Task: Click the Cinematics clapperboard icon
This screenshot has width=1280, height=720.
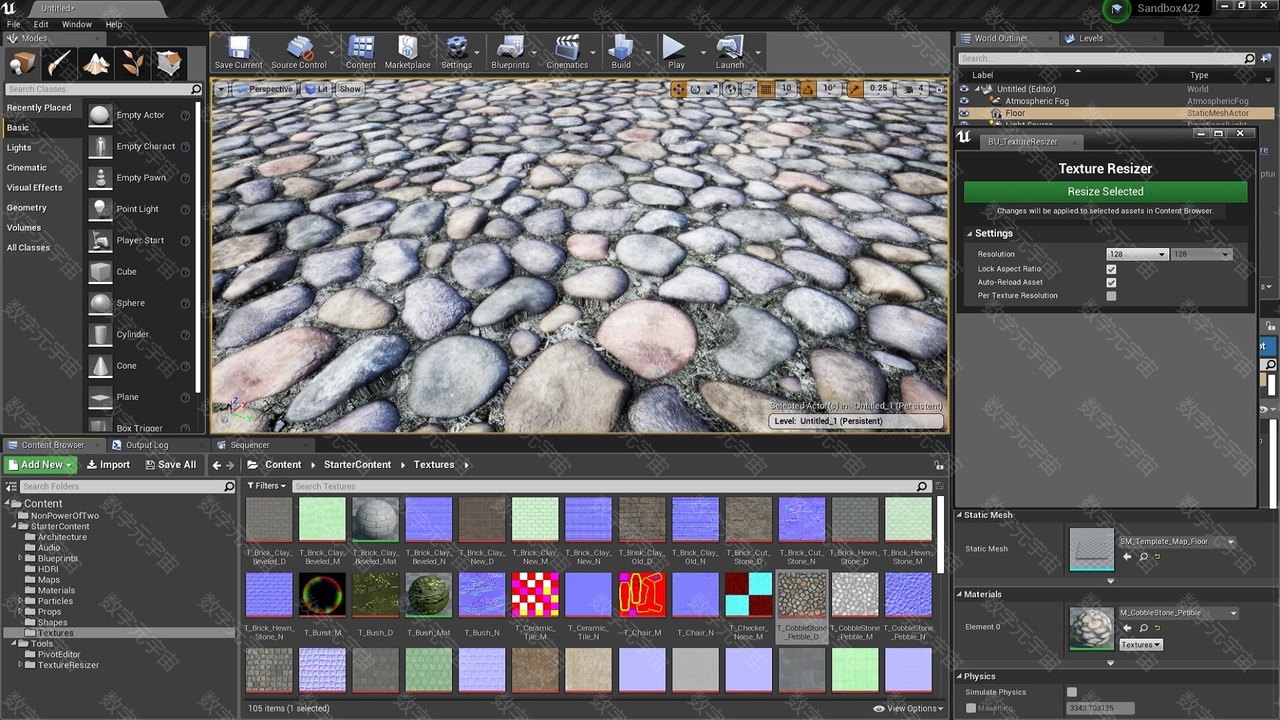Action: (x=567, y=52)
